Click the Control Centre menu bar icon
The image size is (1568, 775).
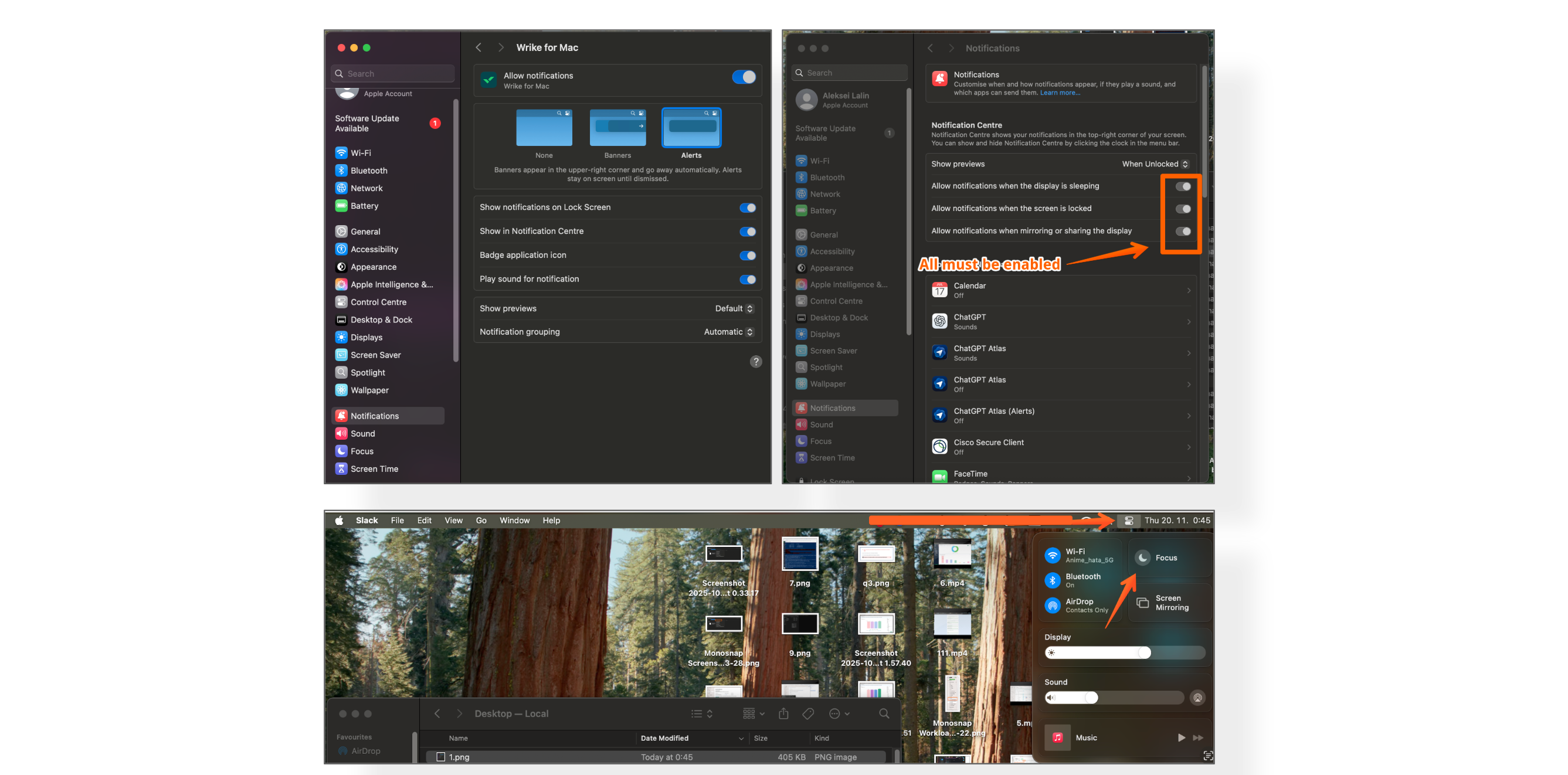[1129, 521]
